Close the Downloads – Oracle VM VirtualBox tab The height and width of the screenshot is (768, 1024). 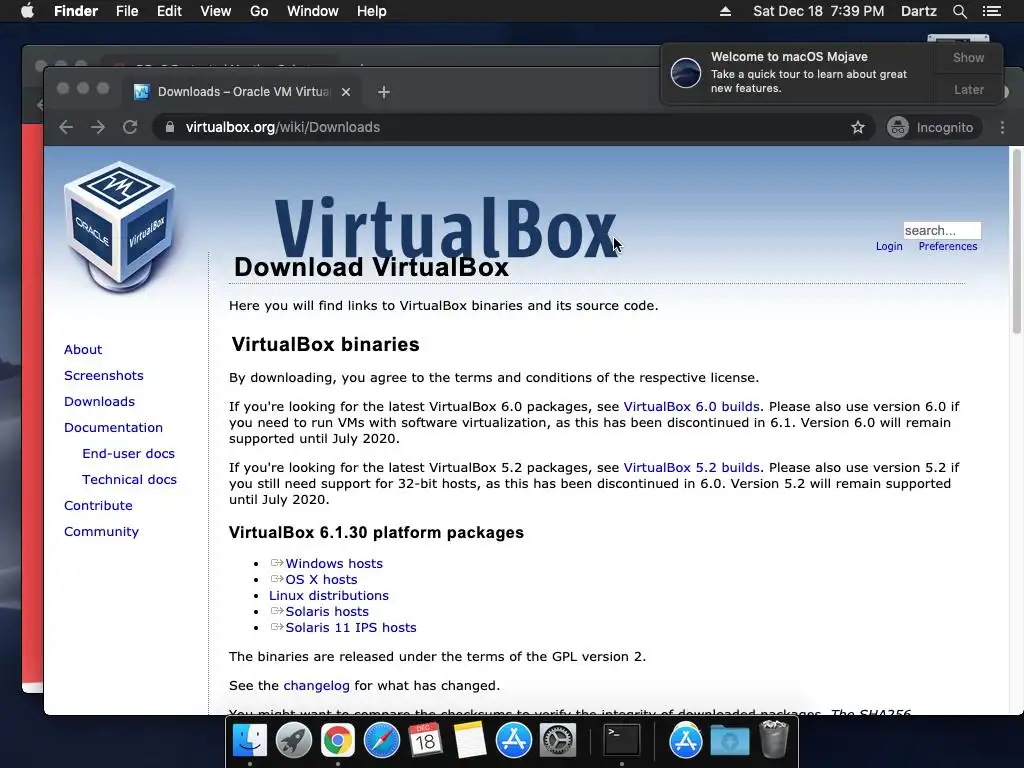coord(346,92)
